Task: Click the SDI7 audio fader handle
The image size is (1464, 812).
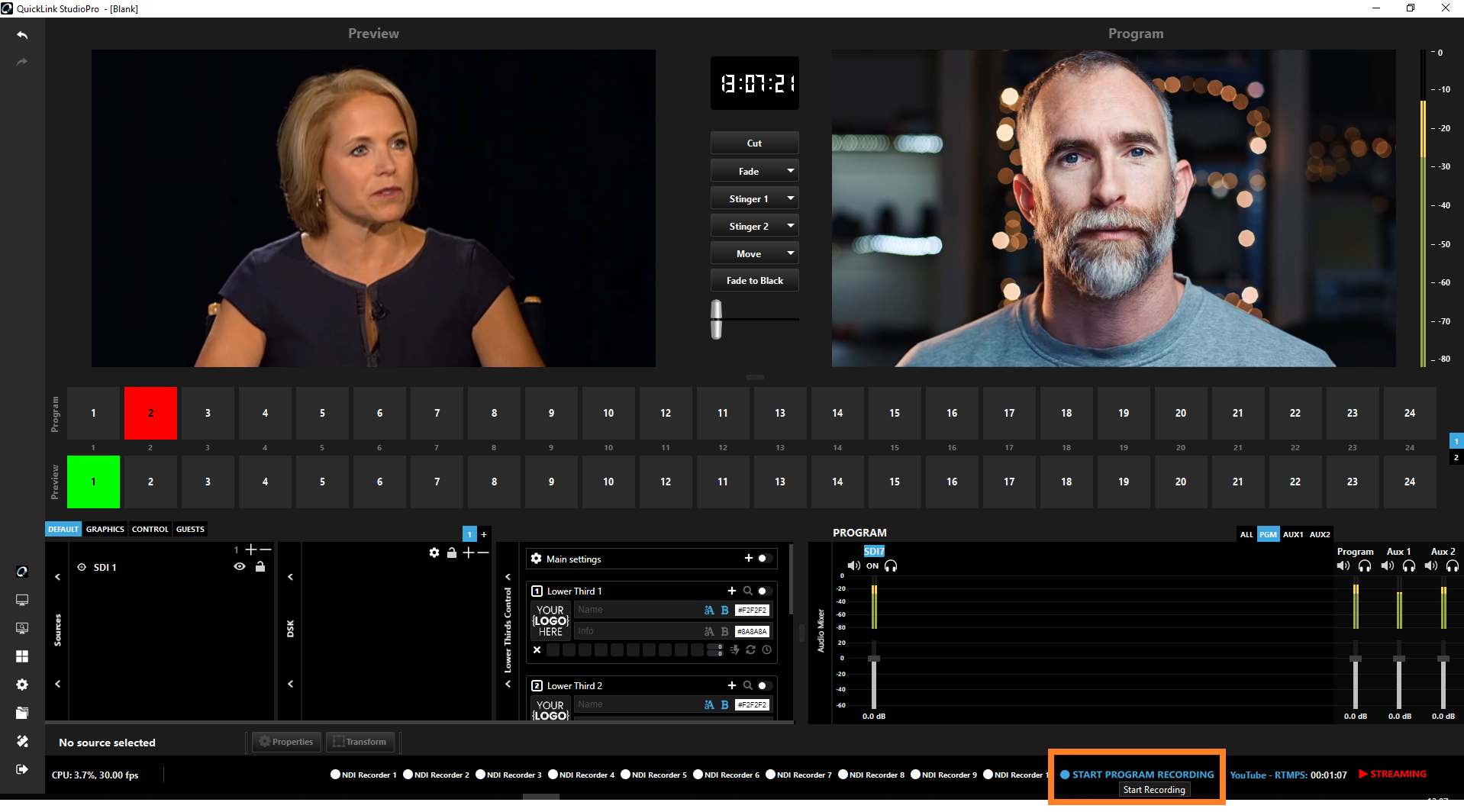Action: [874, 659]
